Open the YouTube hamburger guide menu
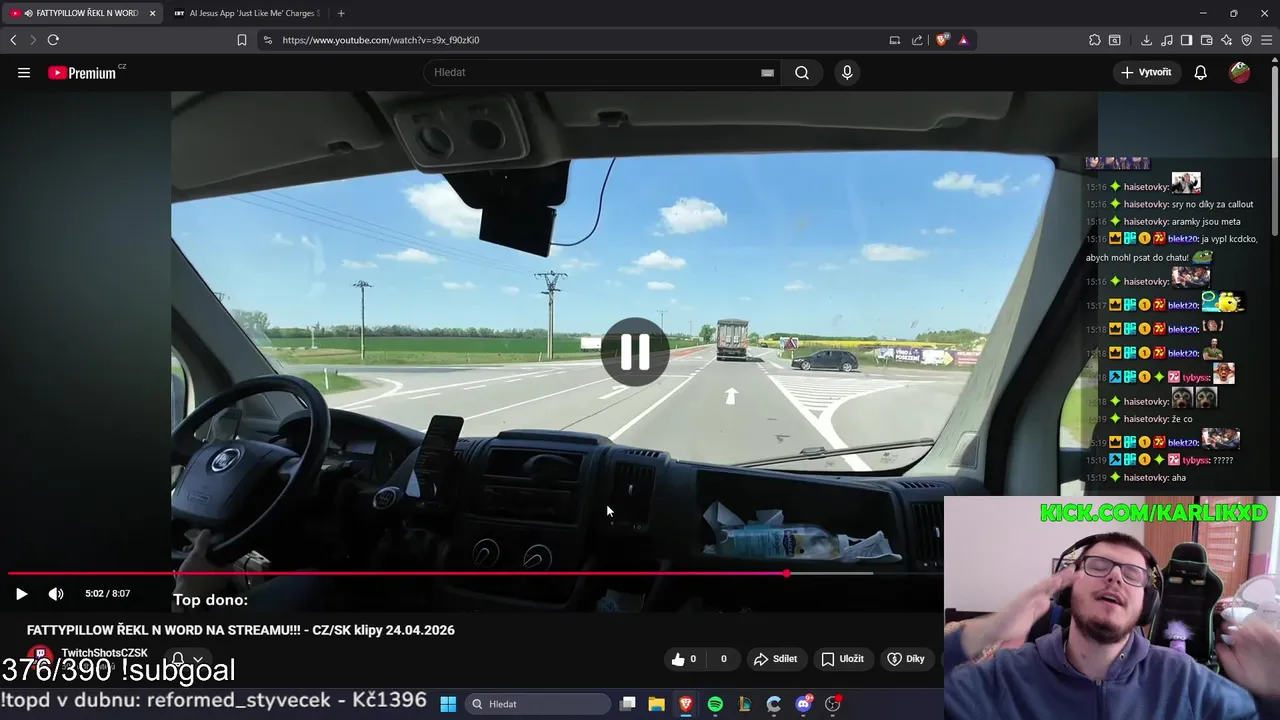This screenshot has width=1280, height=720. click(x=24, y=72)
